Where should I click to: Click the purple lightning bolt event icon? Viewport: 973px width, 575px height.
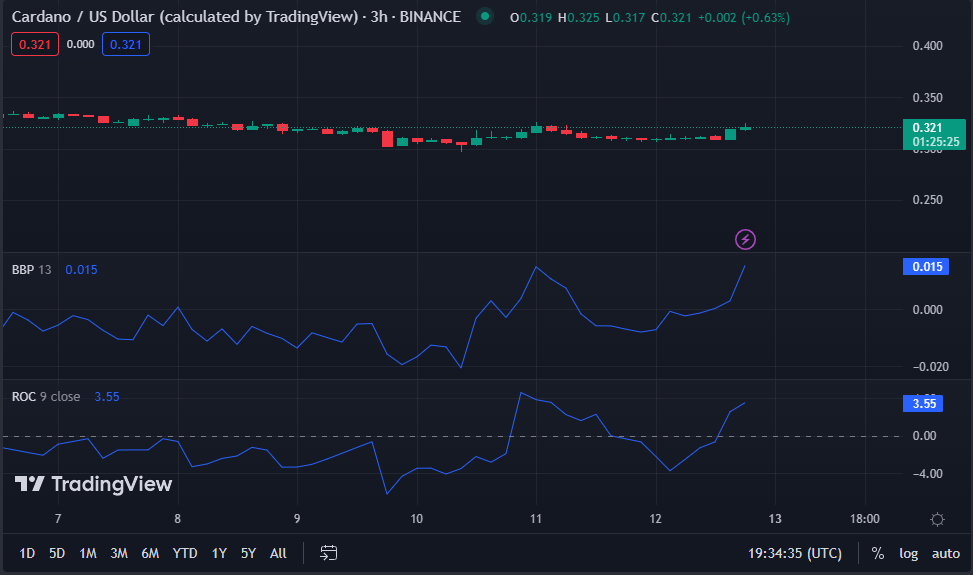coord(745,239)
